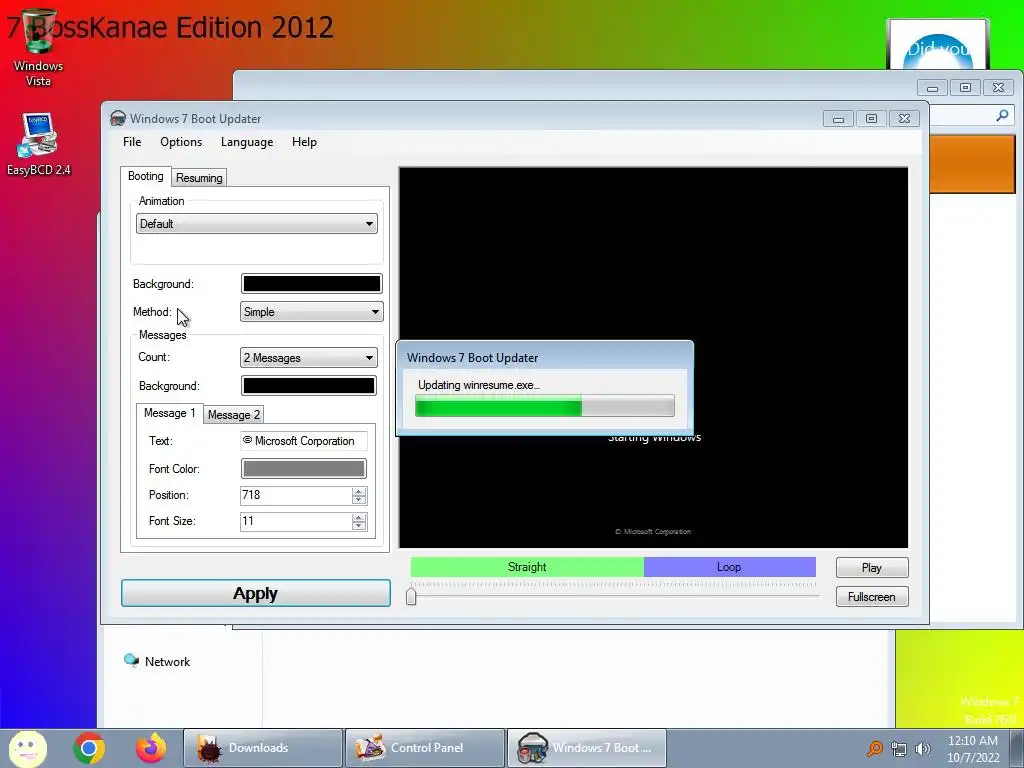Screen dimensions: 1024x768
Task: Click the Play button
Action: (872, 568)
